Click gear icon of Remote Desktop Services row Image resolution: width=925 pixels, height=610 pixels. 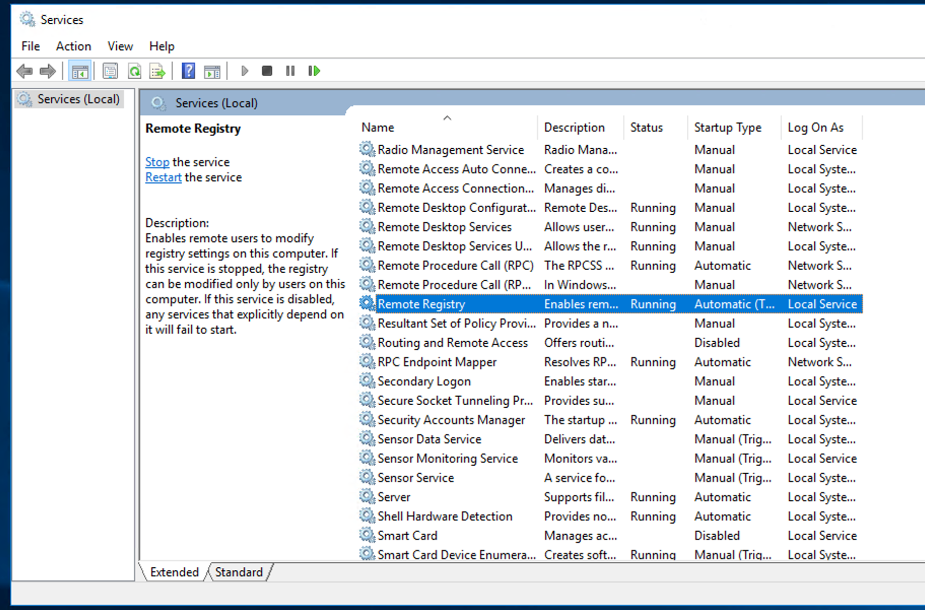point(367,227)
